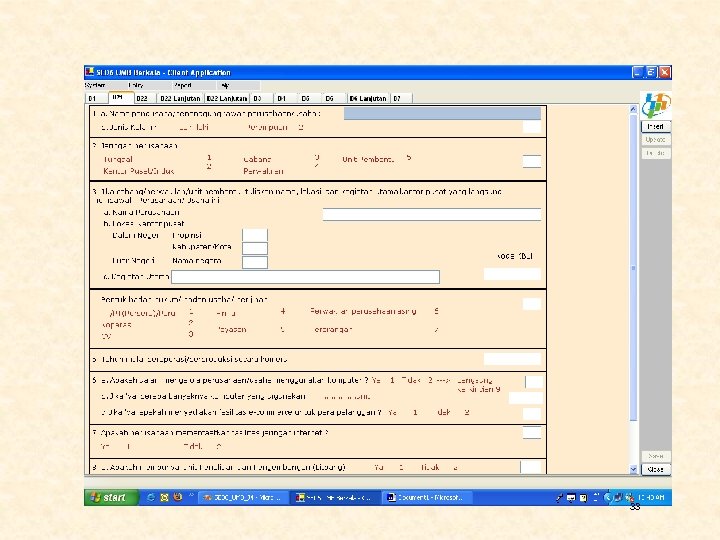Click the Update button

tap(655, 140)
